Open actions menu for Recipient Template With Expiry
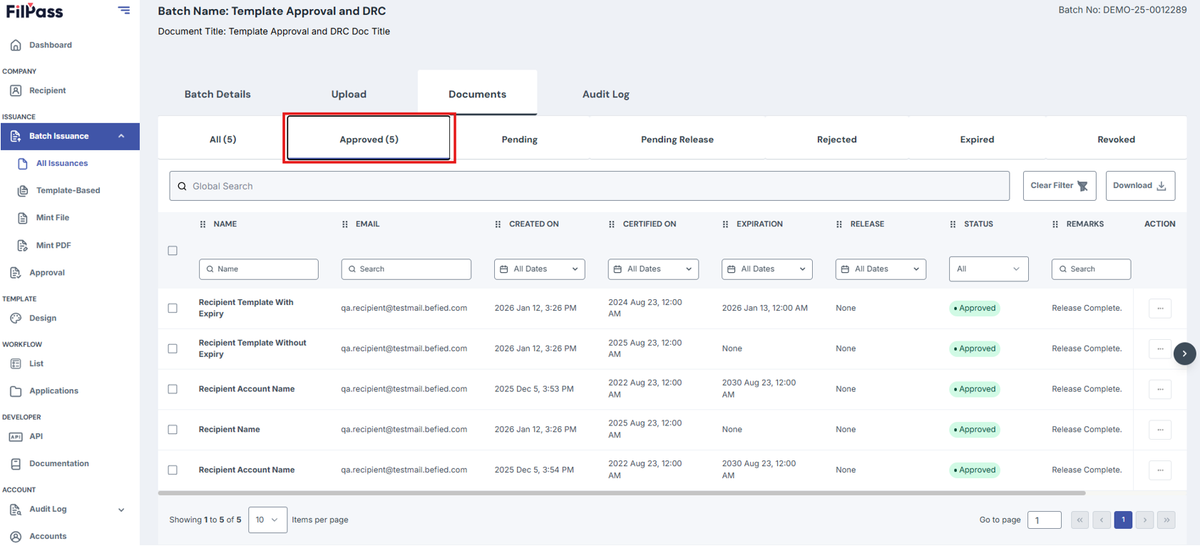Viewport: 1200px width, 550px height. tap(1160, 308)
